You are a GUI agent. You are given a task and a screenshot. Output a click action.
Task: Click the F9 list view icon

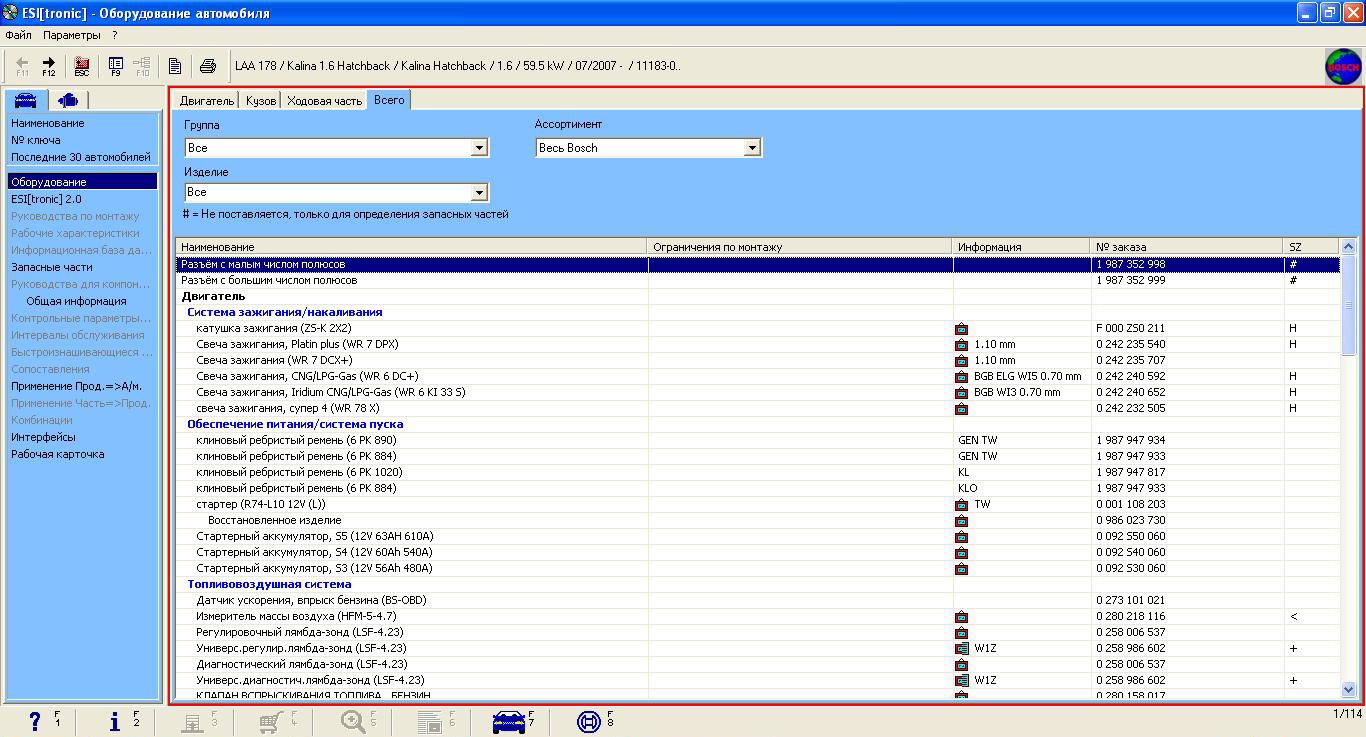pos(115,66)
